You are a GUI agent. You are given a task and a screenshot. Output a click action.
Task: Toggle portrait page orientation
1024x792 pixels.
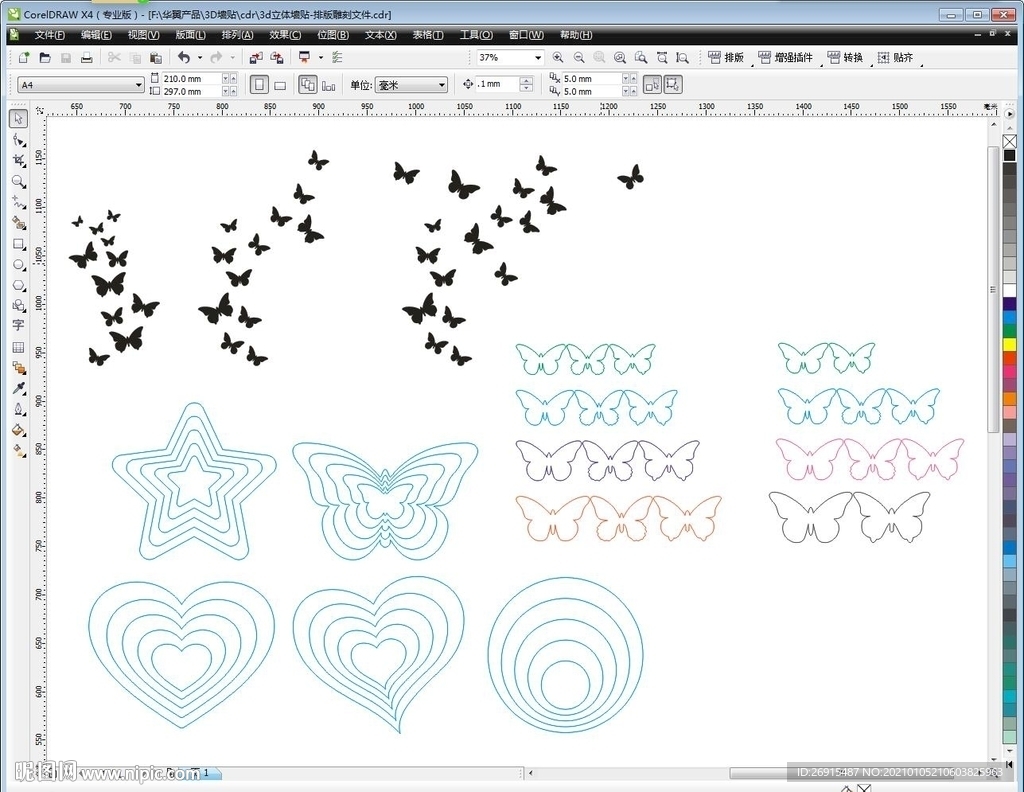click(x=259, y=85)
